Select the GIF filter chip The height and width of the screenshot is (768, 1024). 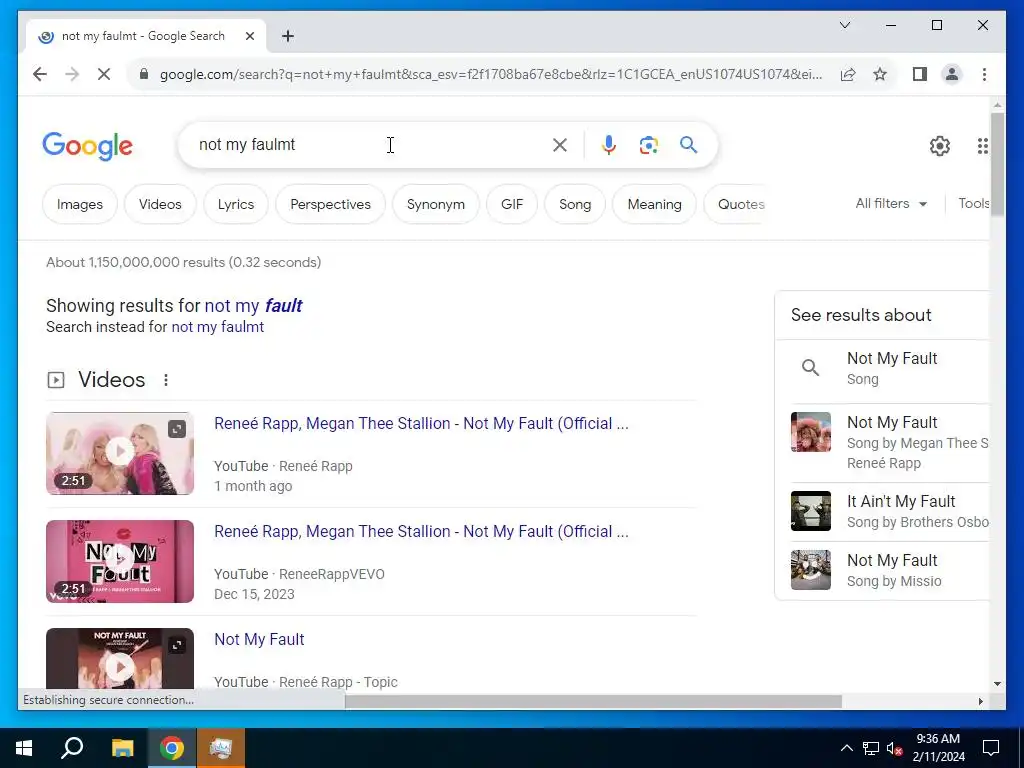[x=512, y=204]
